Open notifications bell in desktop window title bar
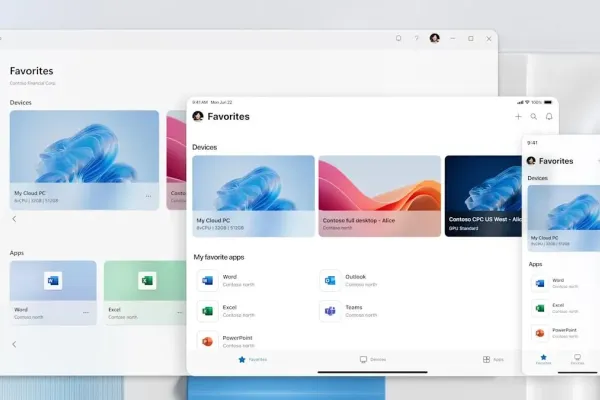 [x=398, y=38]
